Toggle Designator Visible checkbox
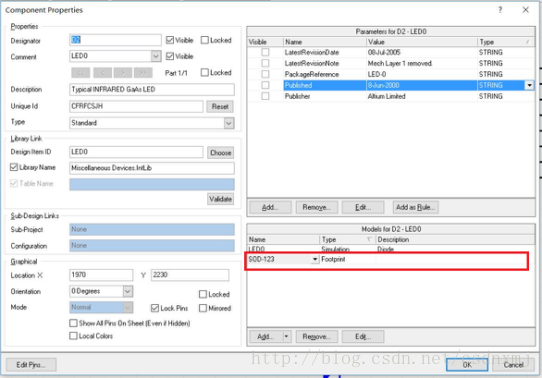The image size is (542, 378). pyautogui.click(x=170, y=40)
